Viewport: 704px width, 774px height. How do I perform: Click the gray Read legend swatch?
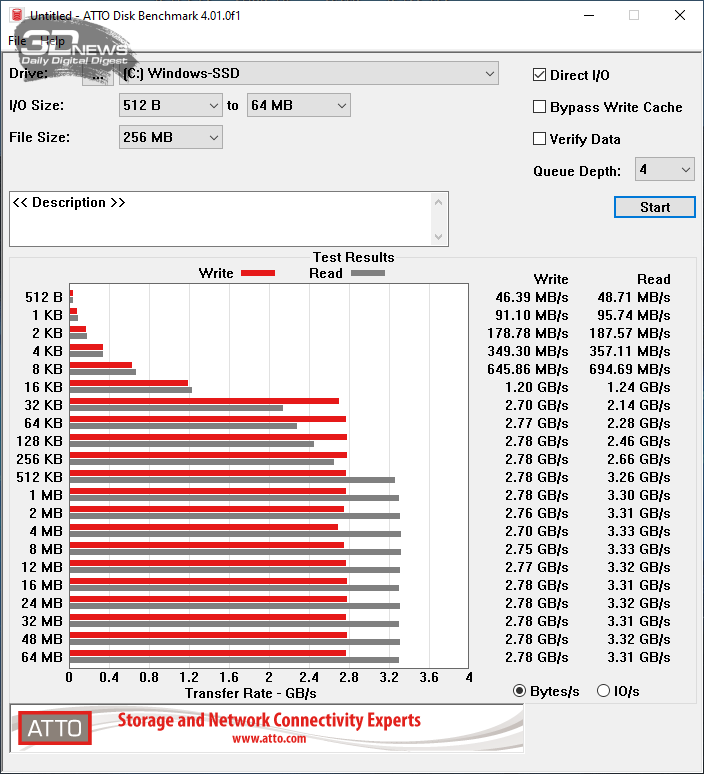tap(368, 273)
